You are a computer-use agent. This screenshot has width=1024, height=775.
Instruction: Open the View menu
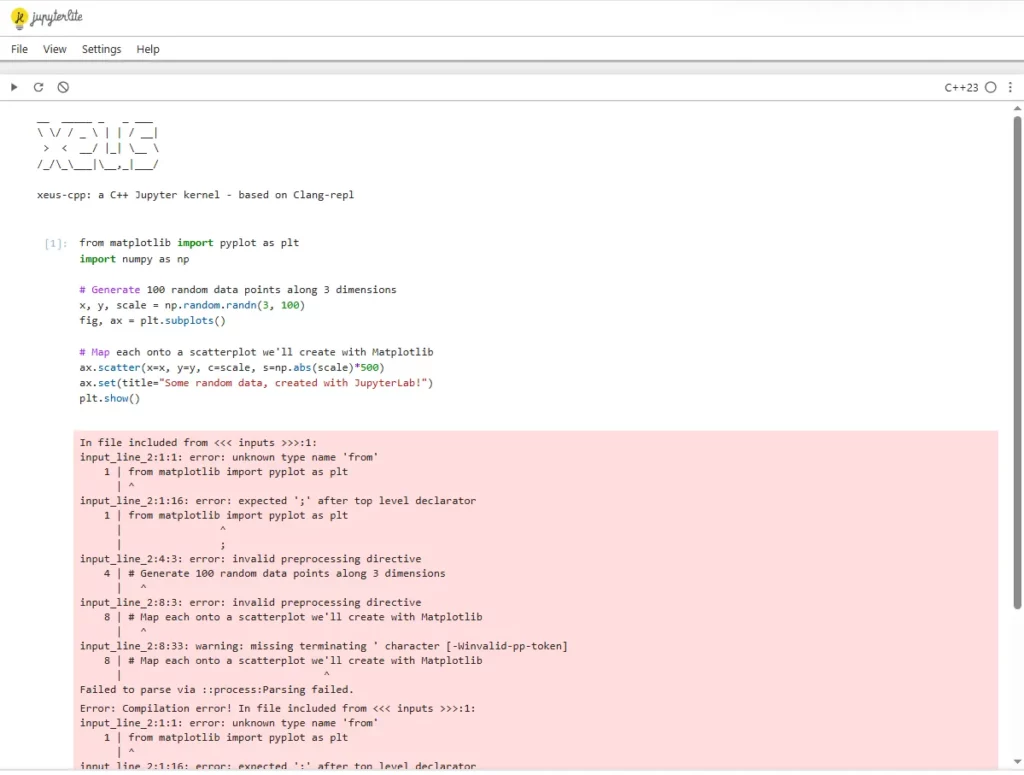point(54,48)
